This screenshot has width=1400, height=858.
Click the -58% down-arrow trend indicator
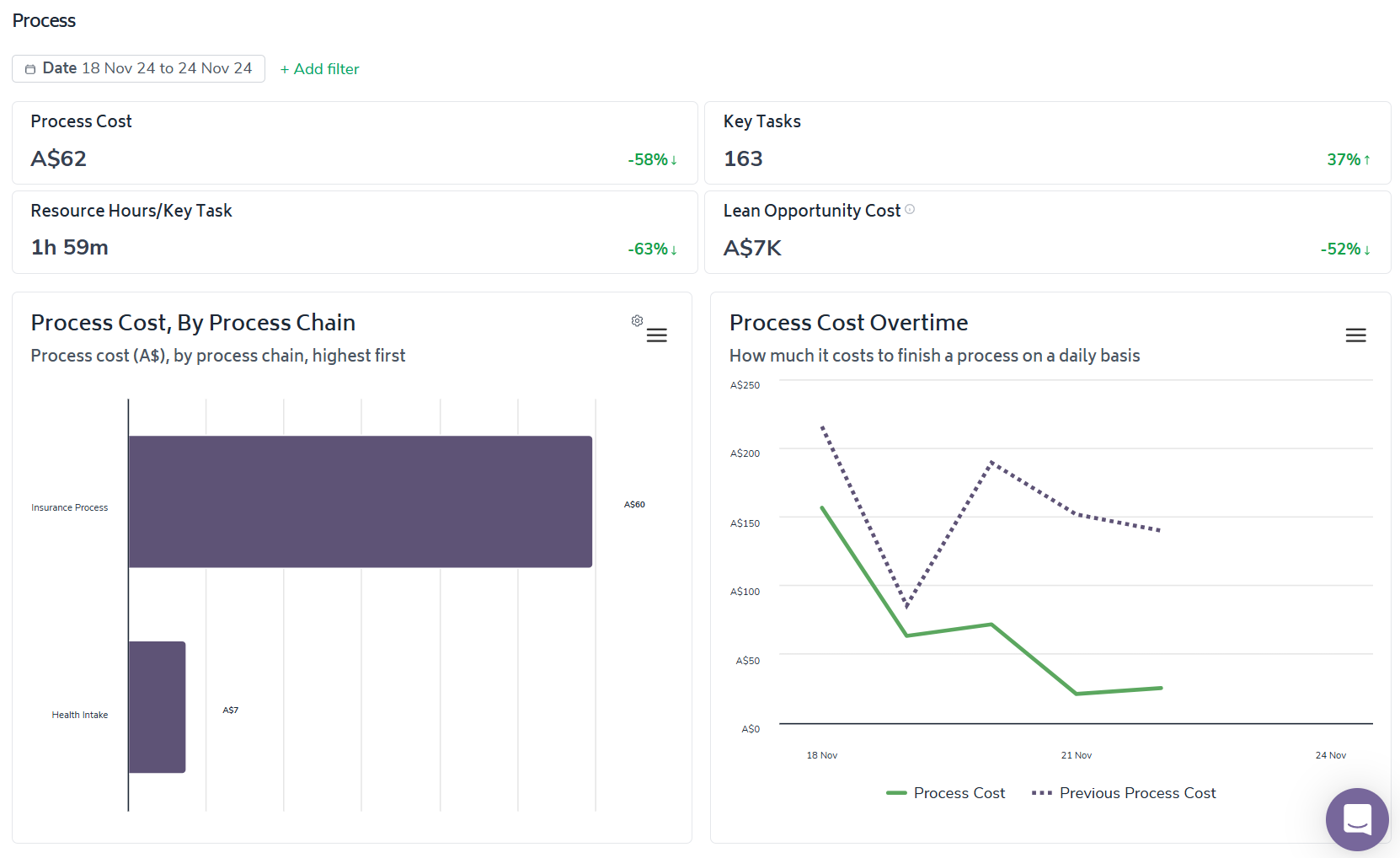tap(653, 159)
